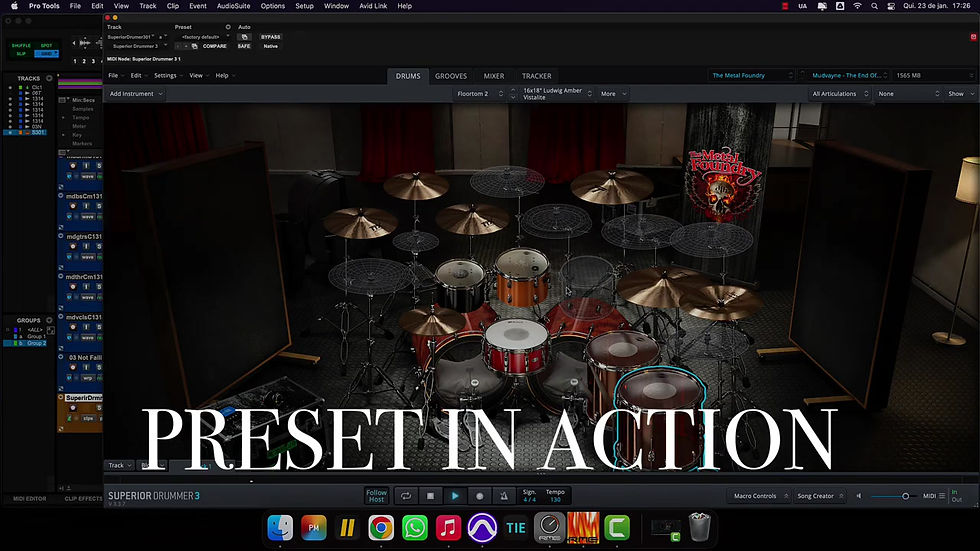Click the copy preset settings icon

(194, 46)
